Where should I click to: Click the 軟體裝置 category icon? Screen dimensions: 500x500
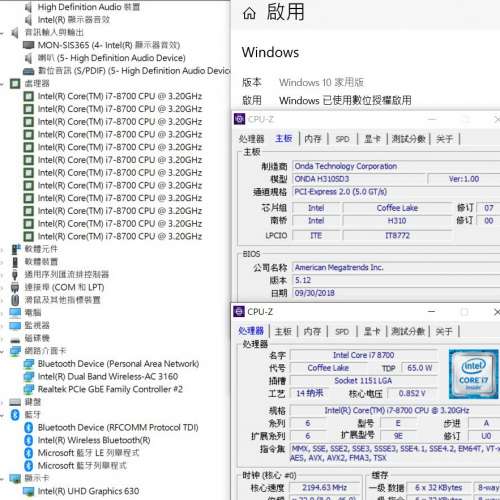(15, 262)
